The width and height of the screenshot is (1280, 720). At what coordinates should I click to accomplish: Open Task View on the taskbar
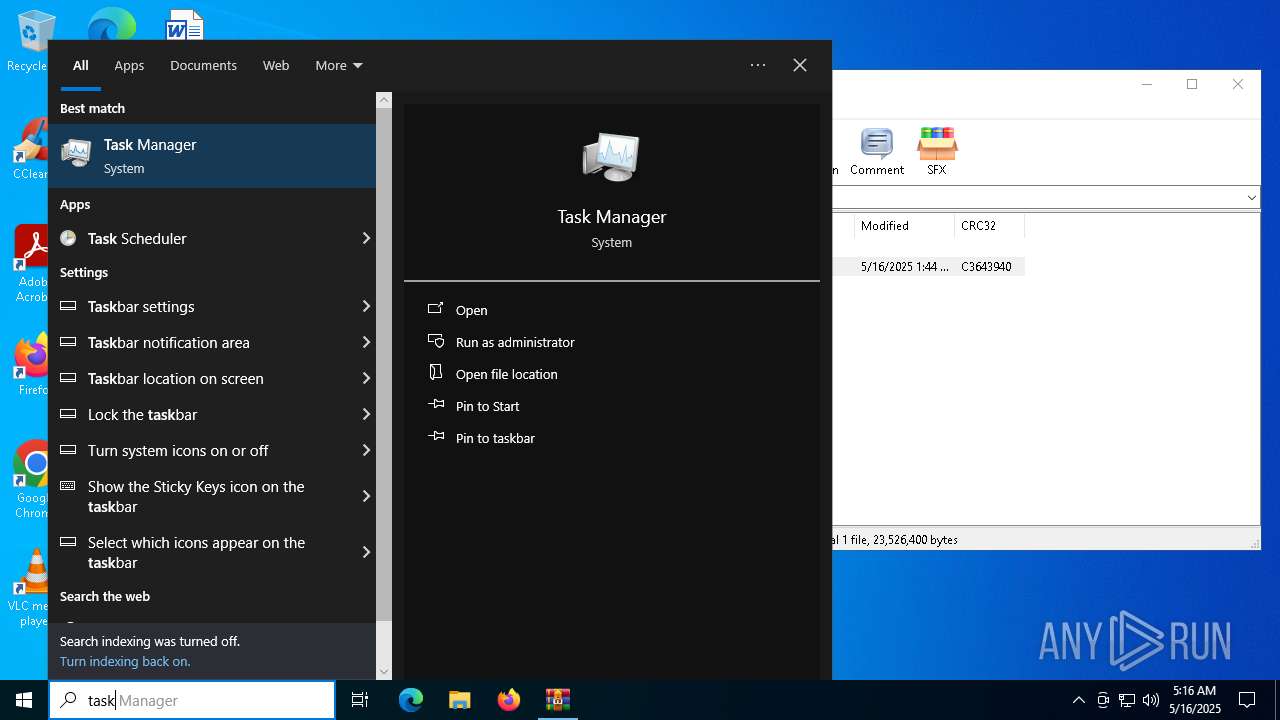click(x=360, y=700)
